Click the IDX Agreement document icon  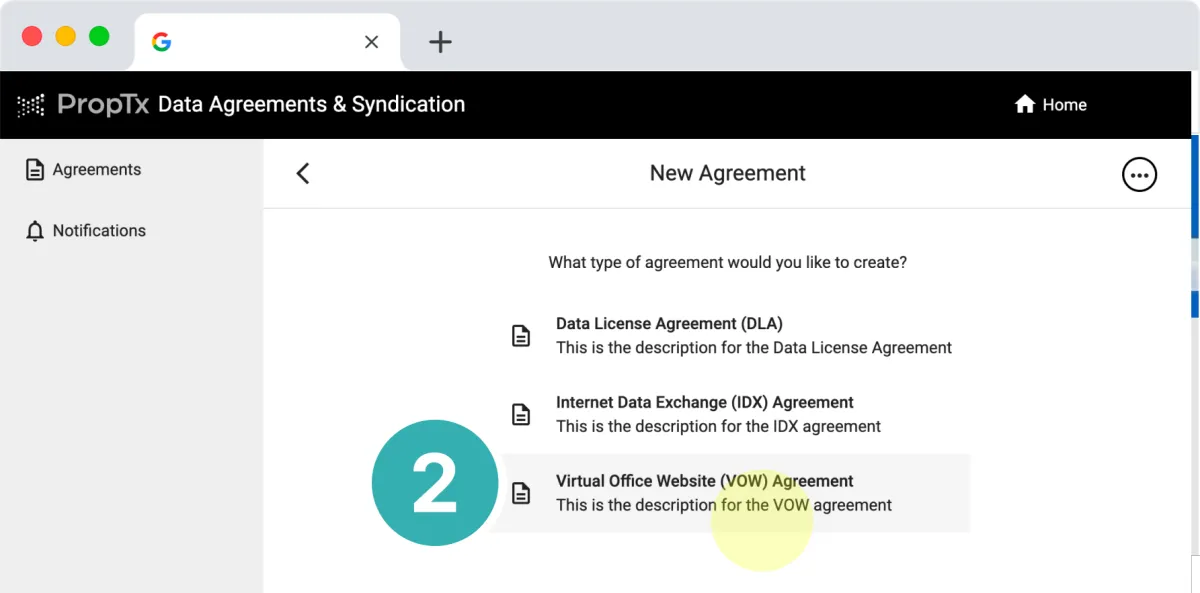click(x=521, y=414)
